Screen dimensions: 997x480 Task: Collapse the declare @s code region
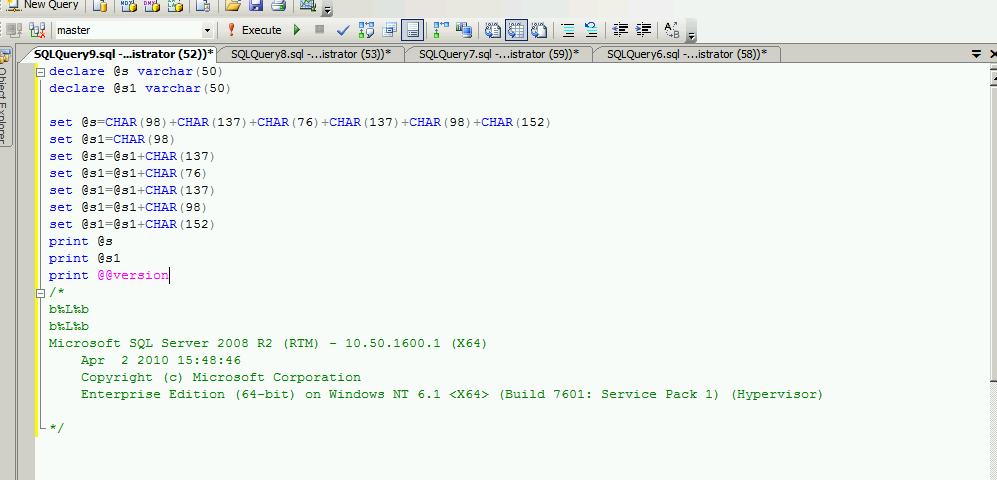41,72
